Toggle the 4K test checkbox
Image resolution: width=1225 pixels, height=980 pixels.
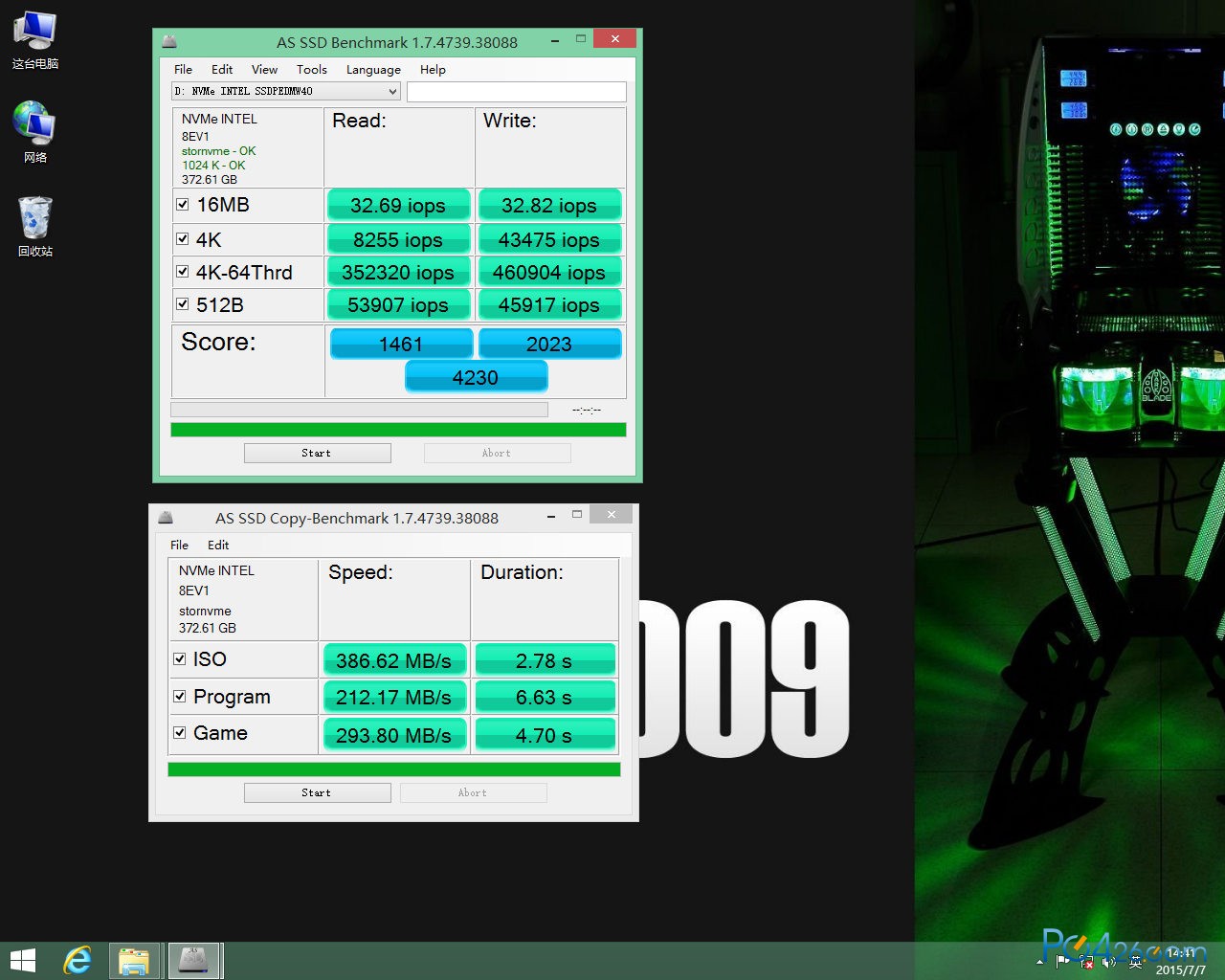182,238
